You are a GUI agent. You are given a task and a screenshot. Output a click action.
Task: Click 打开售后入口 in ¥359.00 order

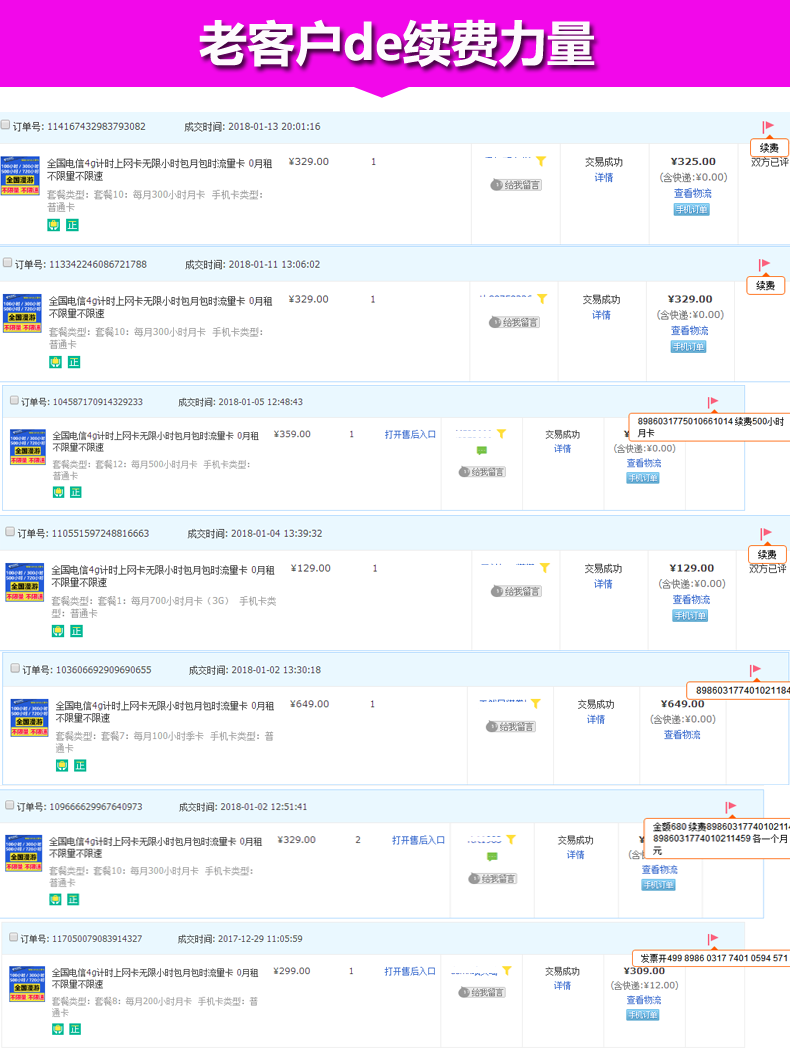coord(410,435)
